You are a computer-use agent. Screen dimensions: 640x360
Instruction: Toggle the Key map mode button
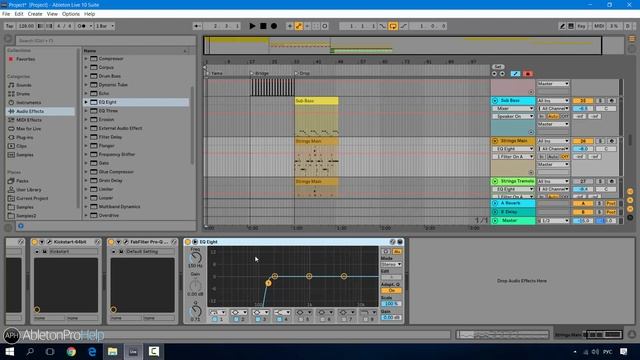pyautogui.click(x=581, y=26)
